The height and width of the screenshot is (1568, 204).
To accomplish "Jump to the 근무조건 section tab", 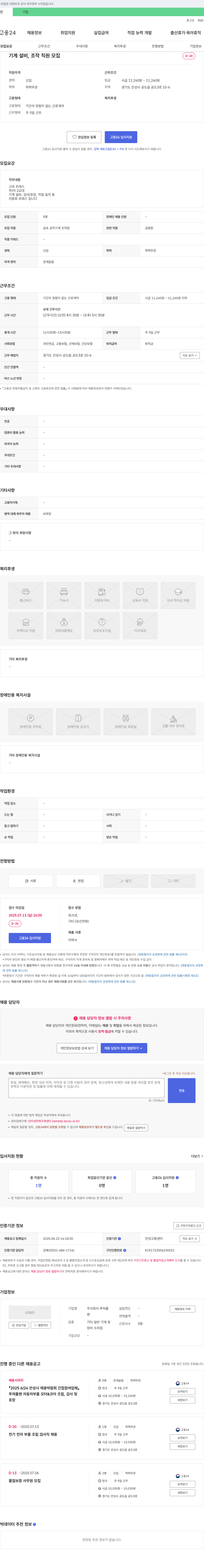I will click(44, 46).
